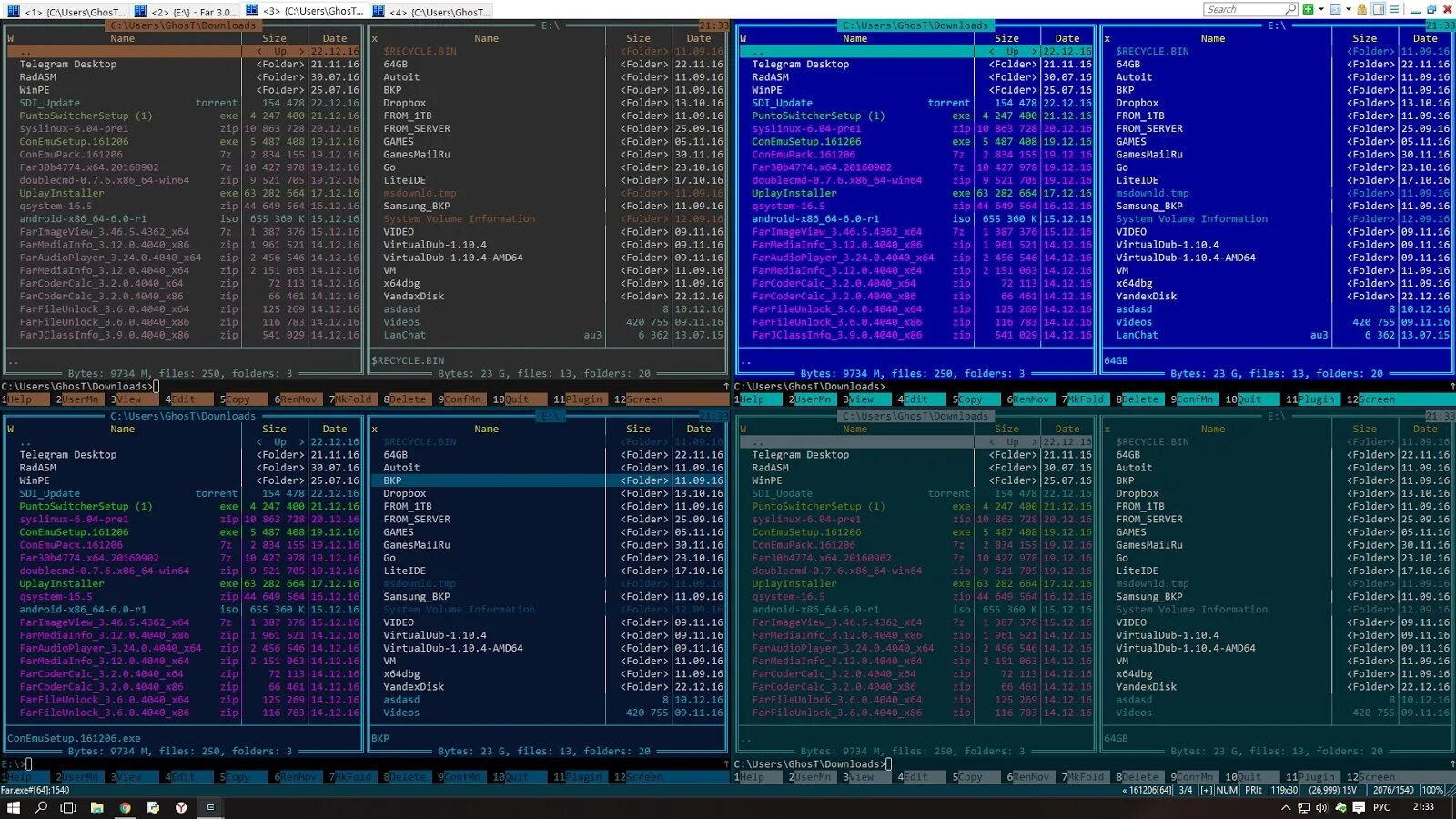
Task: Open Task View on taskbar
Action: (x=68, y=807)
